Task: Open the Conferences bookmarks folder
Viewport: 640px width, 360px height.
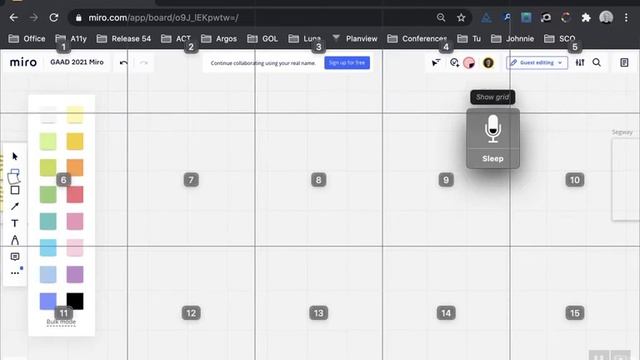Action: 417,39
